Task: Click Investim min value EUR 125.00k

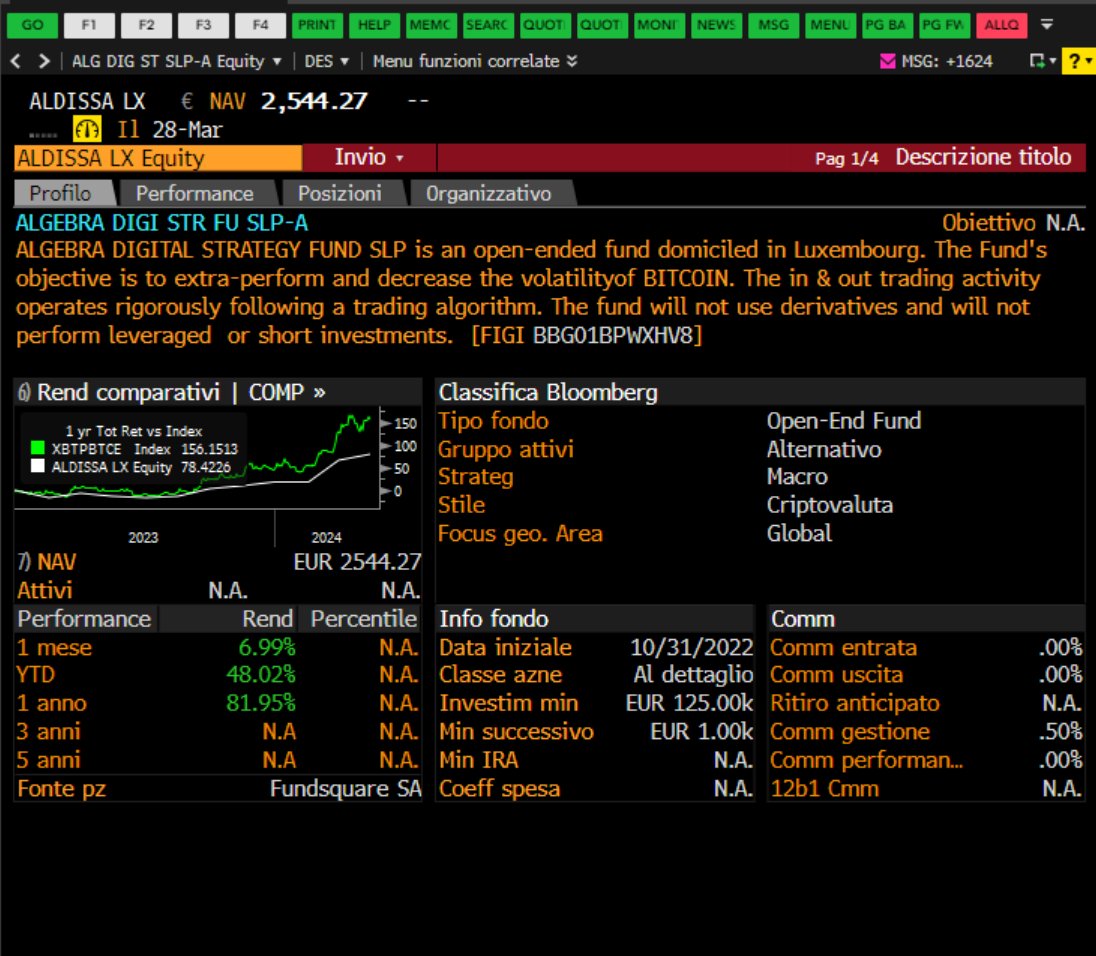Action: click(x=689, y=703)
